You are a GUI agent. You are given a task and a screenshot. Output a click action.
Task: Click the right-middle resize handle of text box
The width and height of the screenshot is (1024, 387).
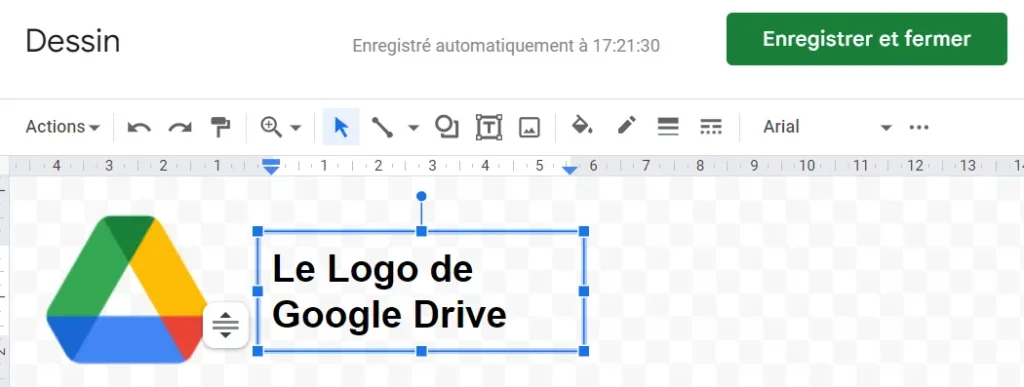pos(584,291)
